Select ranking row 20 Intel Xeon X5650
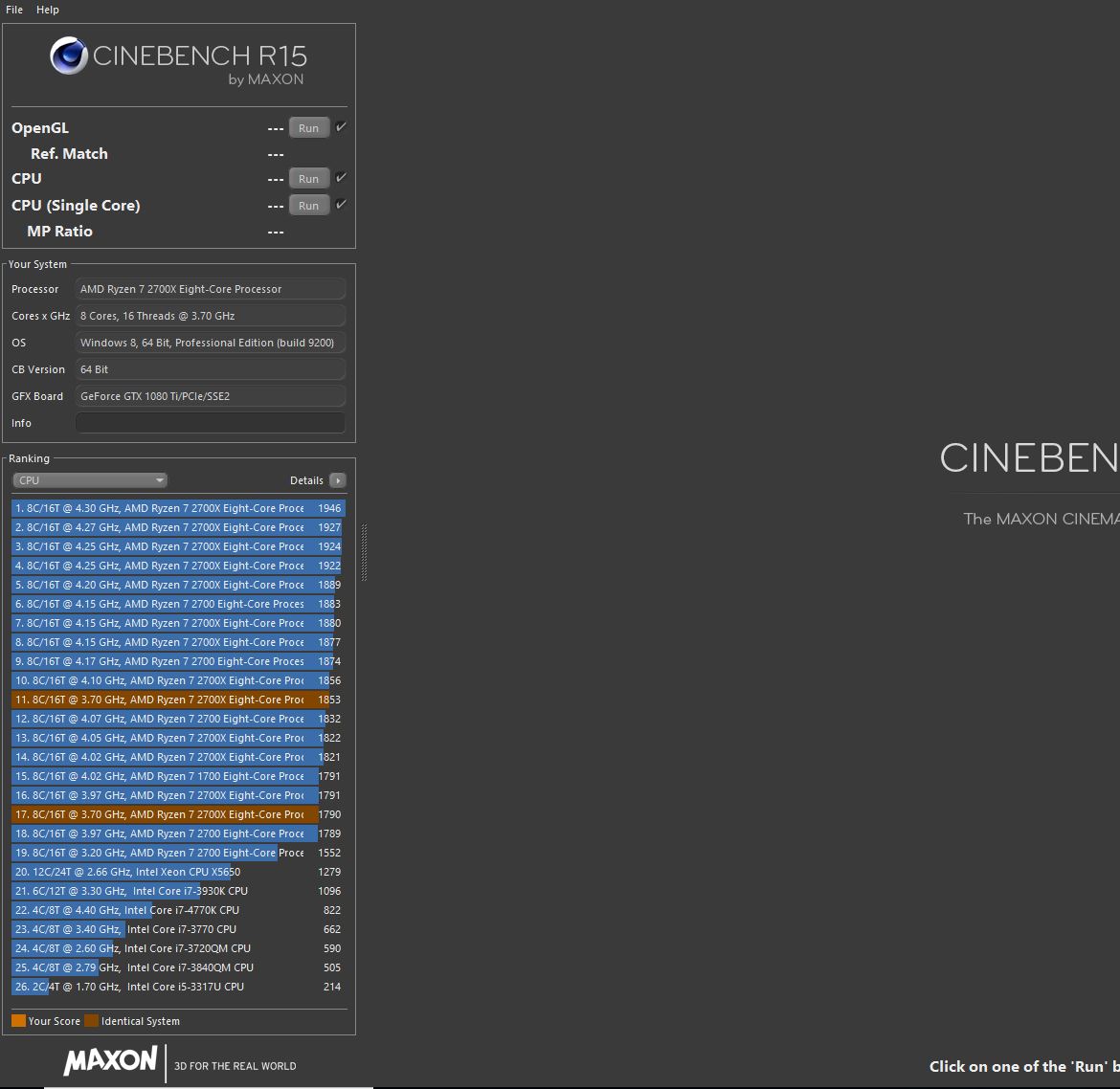Viewport: 1120px width, 1089px height. pos(179,872)
